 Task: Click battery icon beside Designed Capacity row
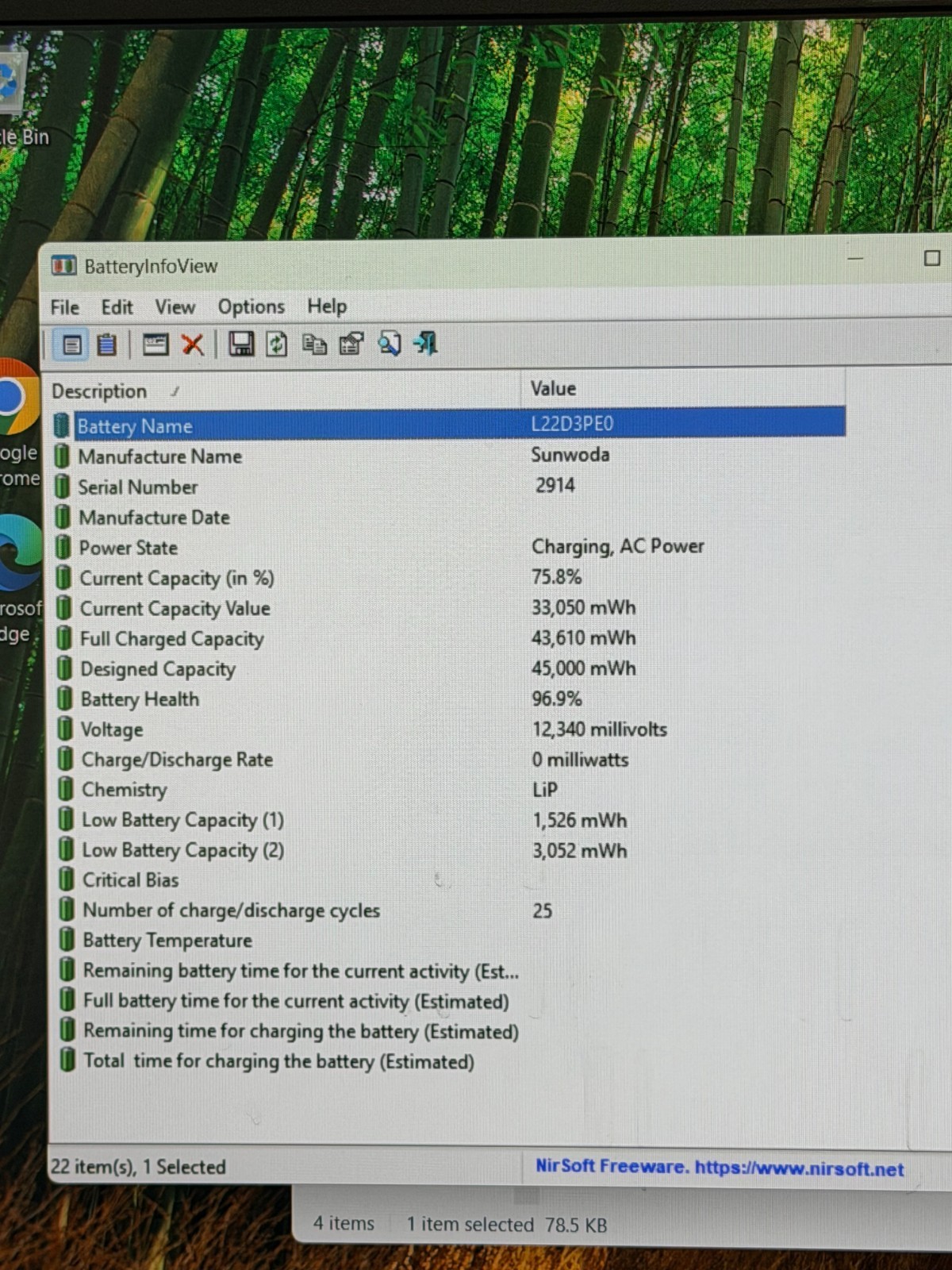point(64,668)
